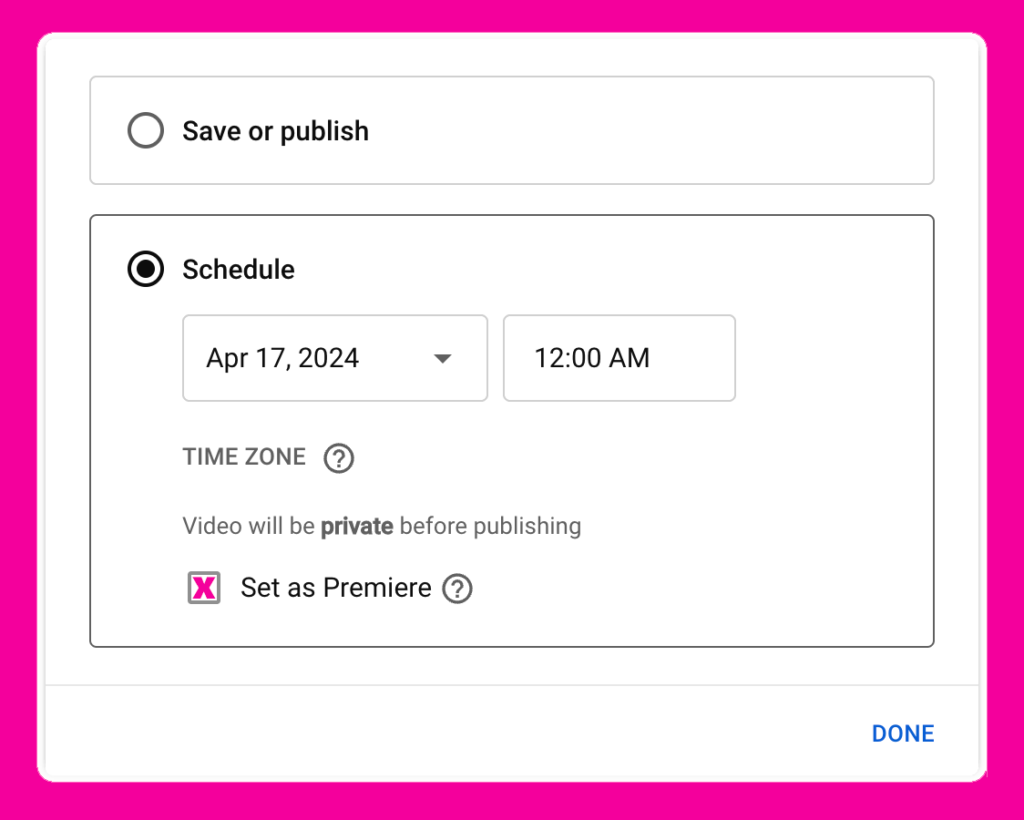Click the 12:00 AM time field
The image size is (1024, 820).
(618, 358)
